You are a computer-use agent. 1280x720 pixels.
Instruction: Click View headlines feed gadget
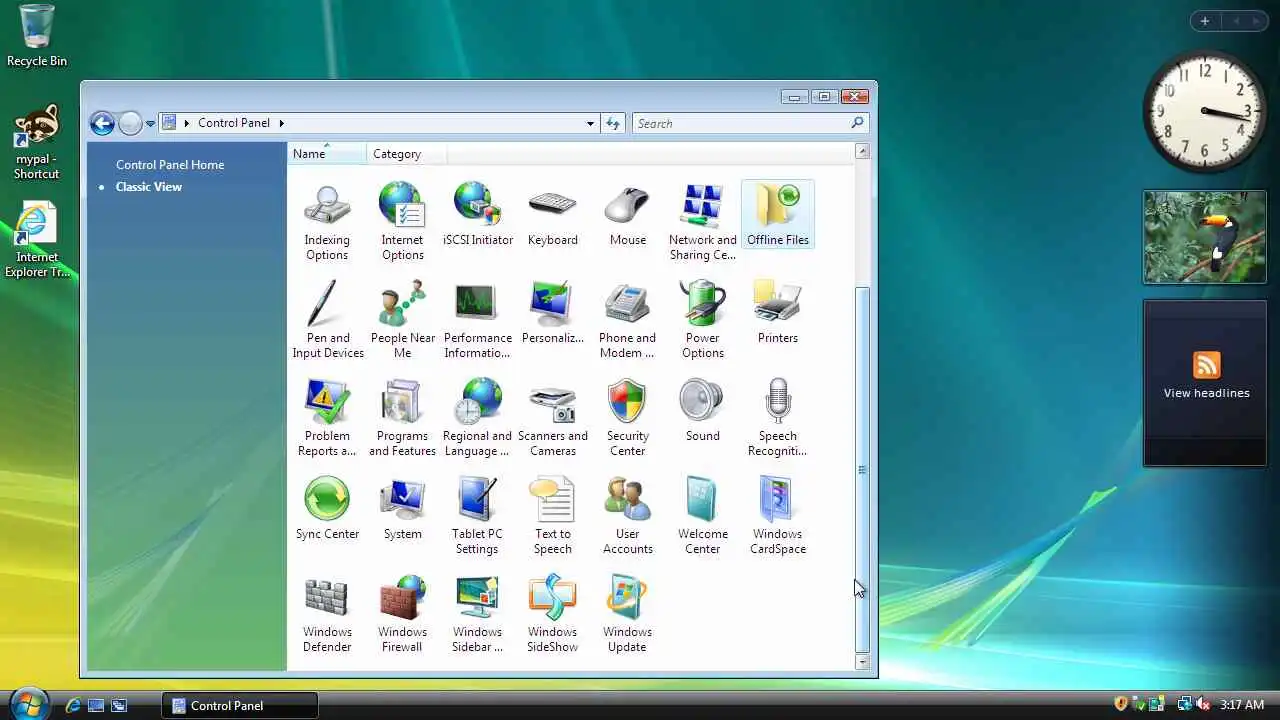tap(1206, 383)
